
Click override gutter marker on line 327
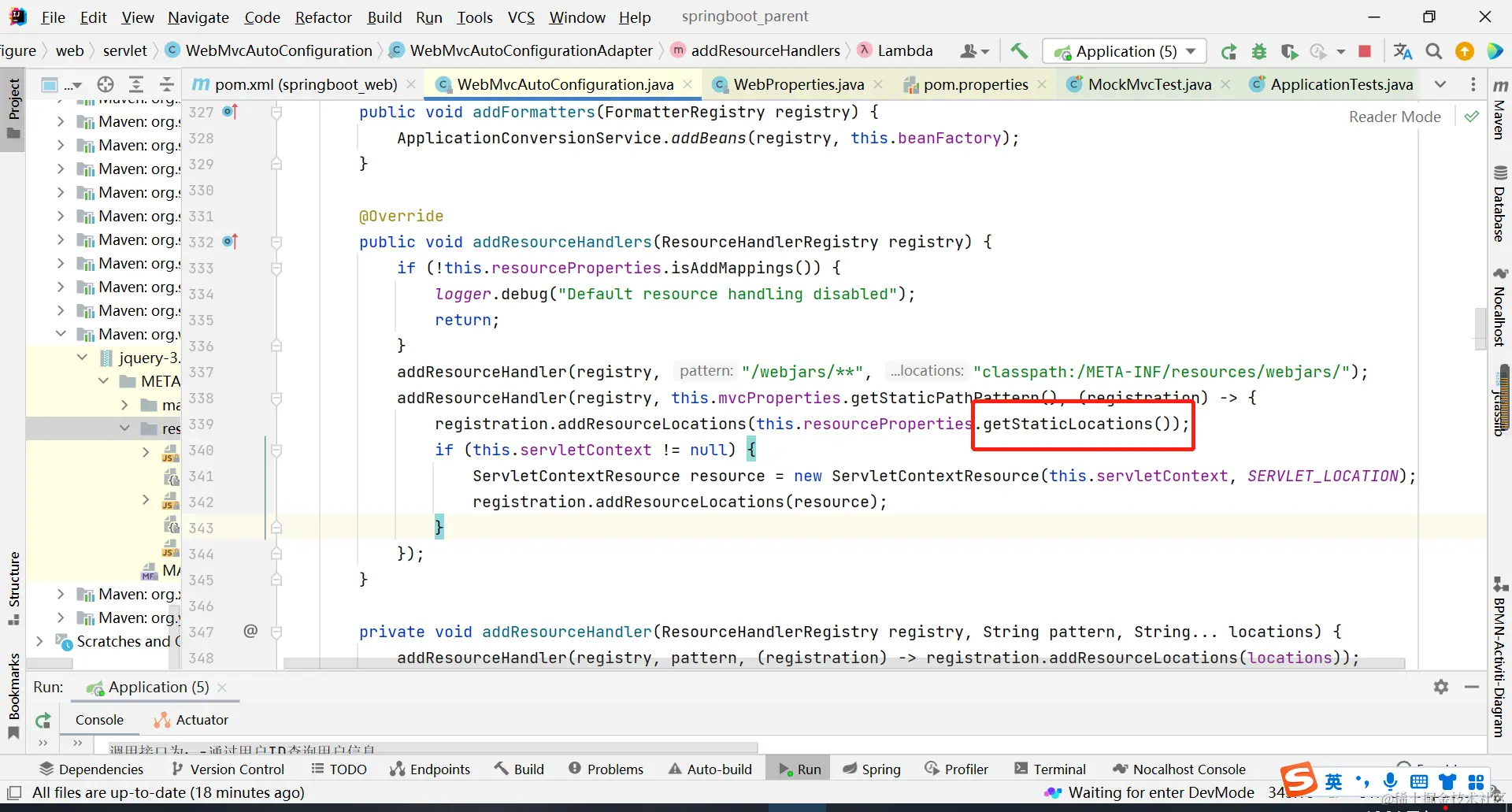point(230,112)
